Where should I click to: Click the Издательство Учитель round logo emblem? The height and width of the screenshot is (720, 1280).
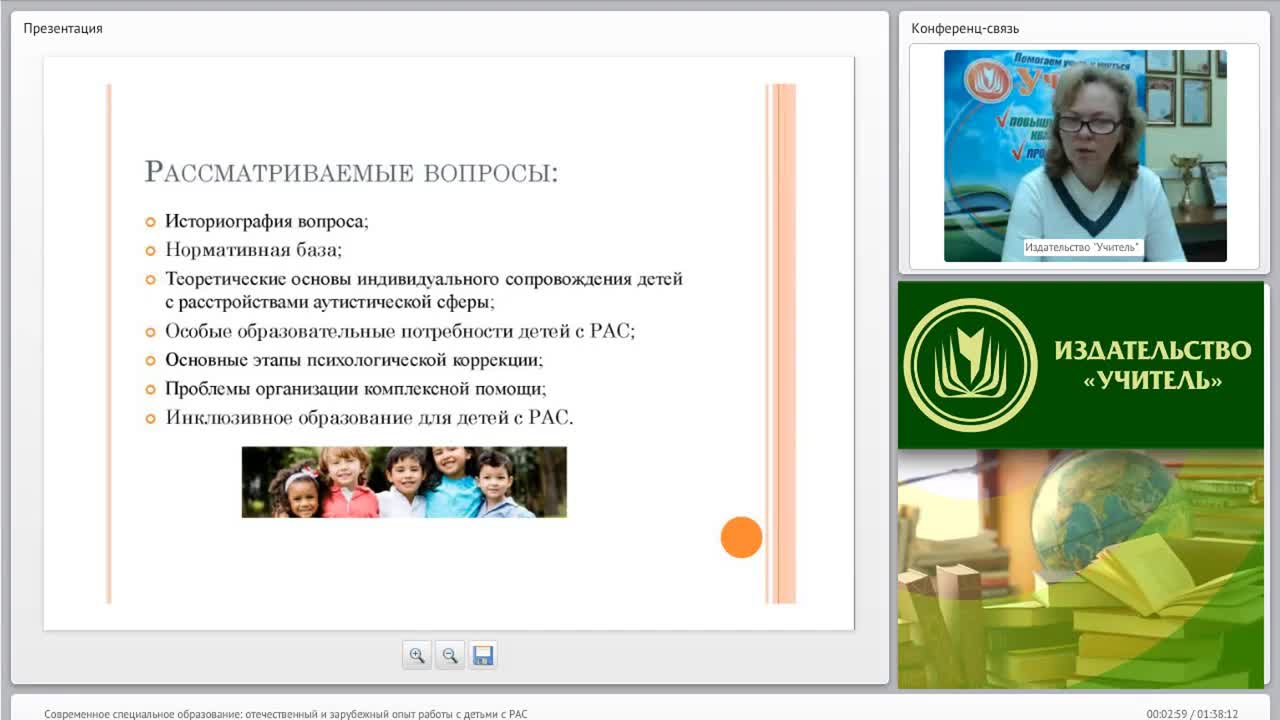click(x=970, y=365)
